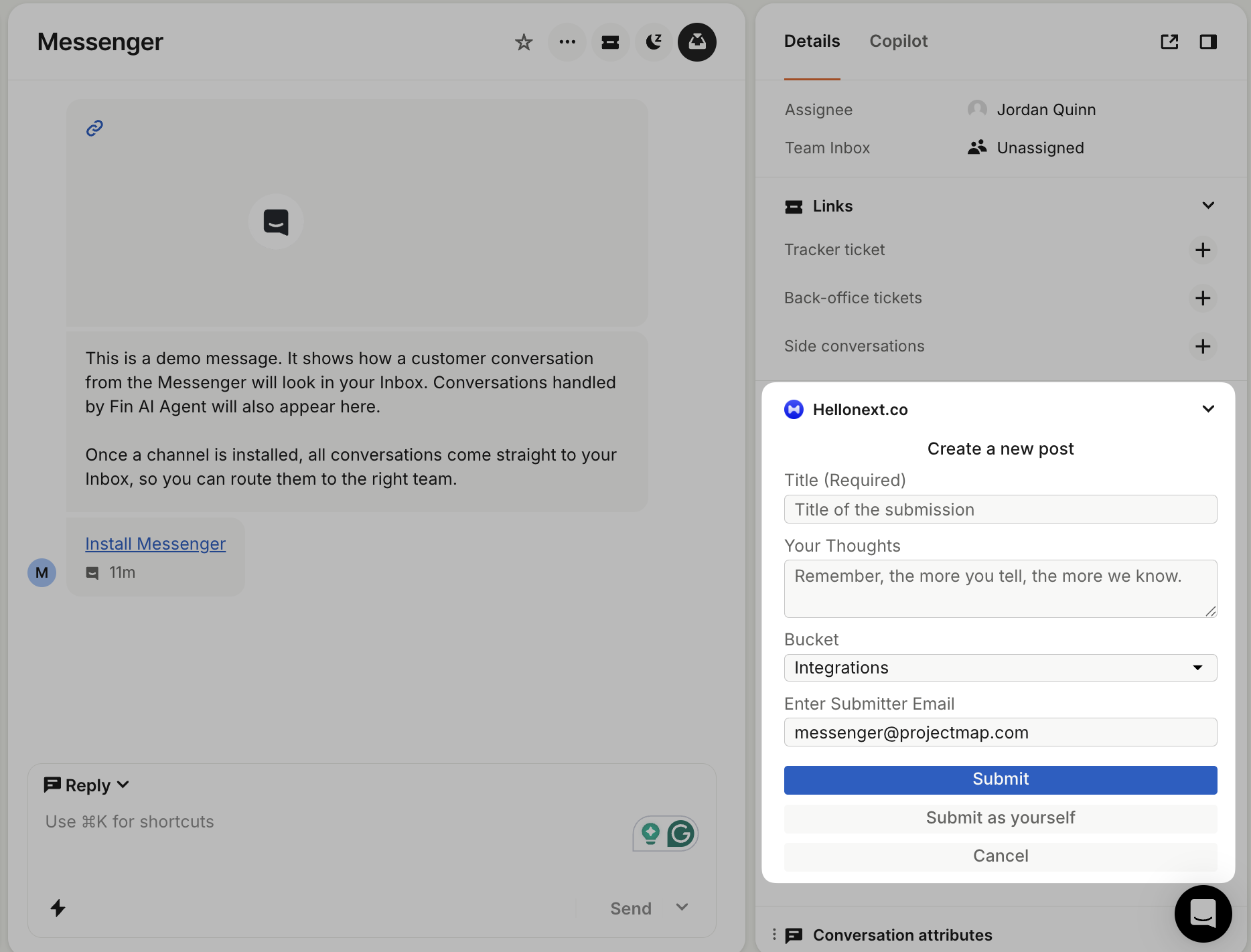Click the Links section ticket icon
Viewport: 1251px width, 952px height.
click(x=794, y=206)
